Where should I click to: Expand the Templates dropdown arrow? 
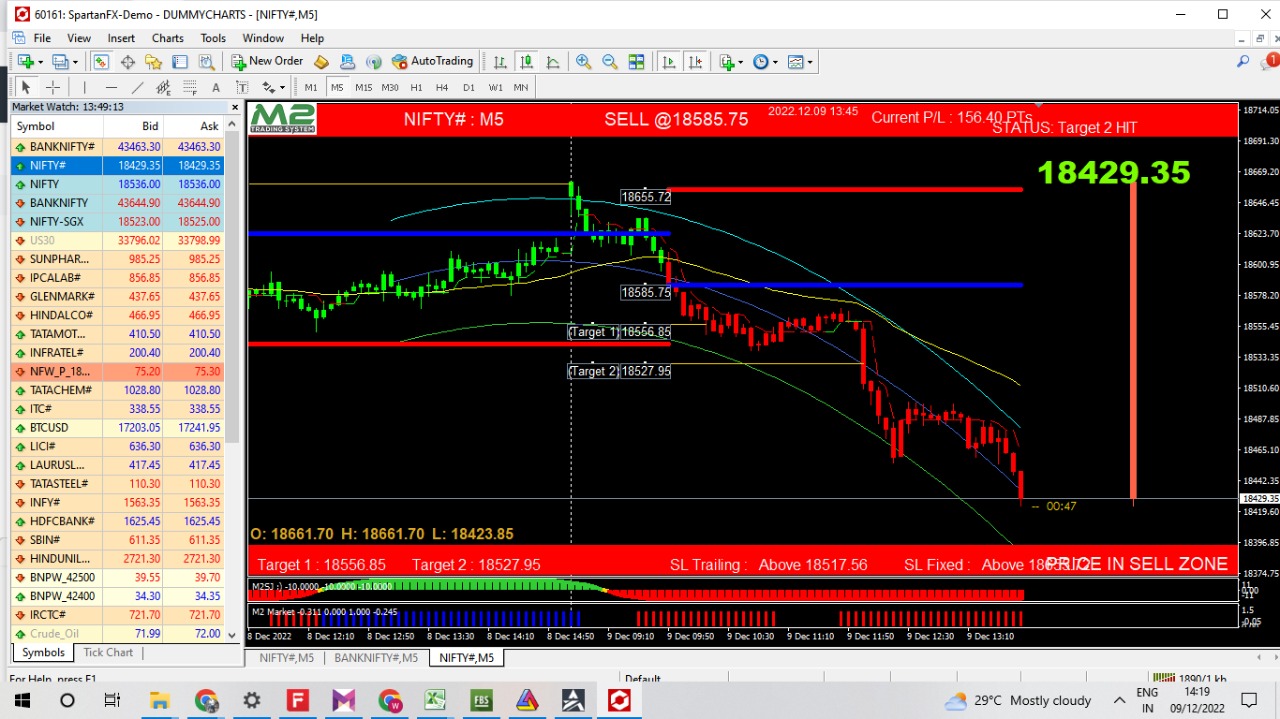click(x=810, y=62)
